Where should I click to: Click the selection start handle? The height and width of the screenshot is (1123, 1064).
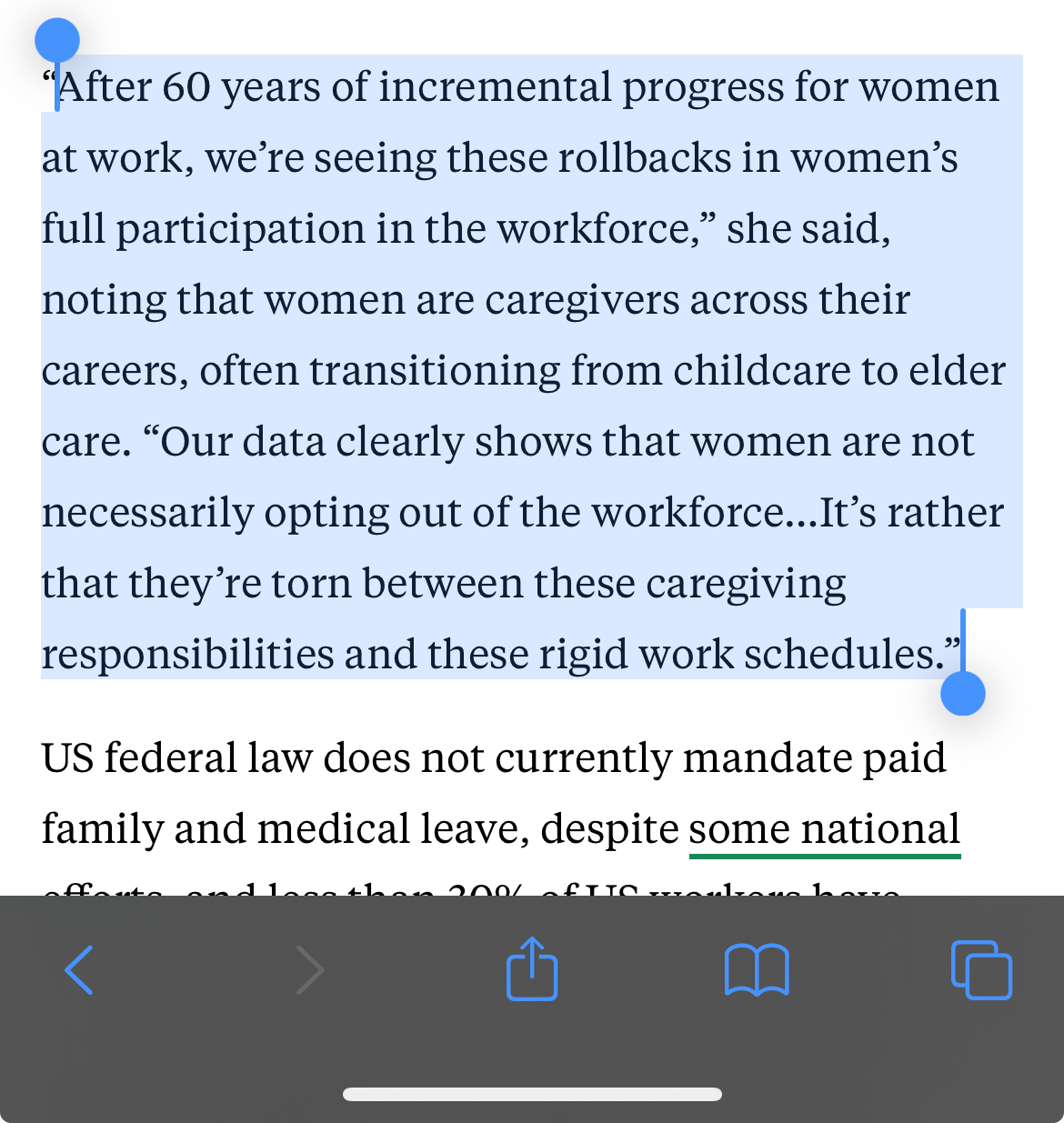pos(57,42)
